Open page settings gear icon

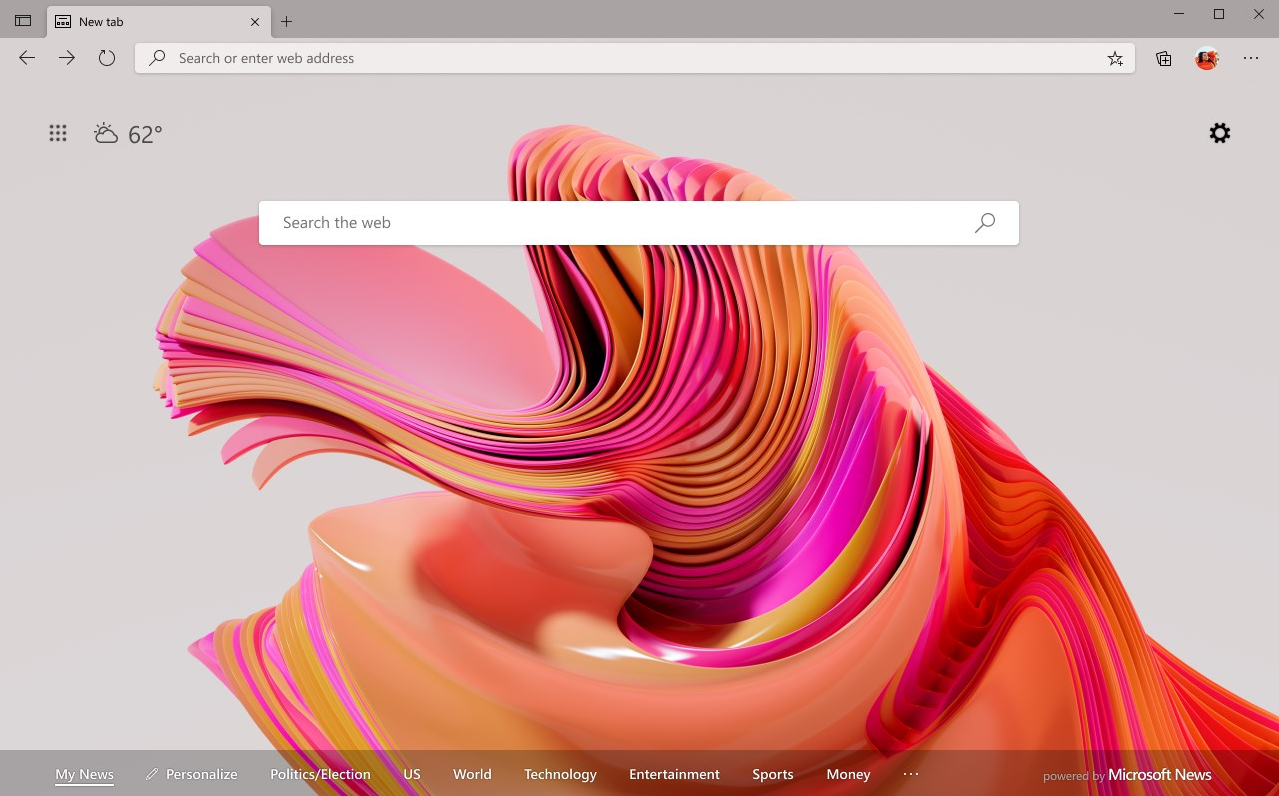(1220, 133)
